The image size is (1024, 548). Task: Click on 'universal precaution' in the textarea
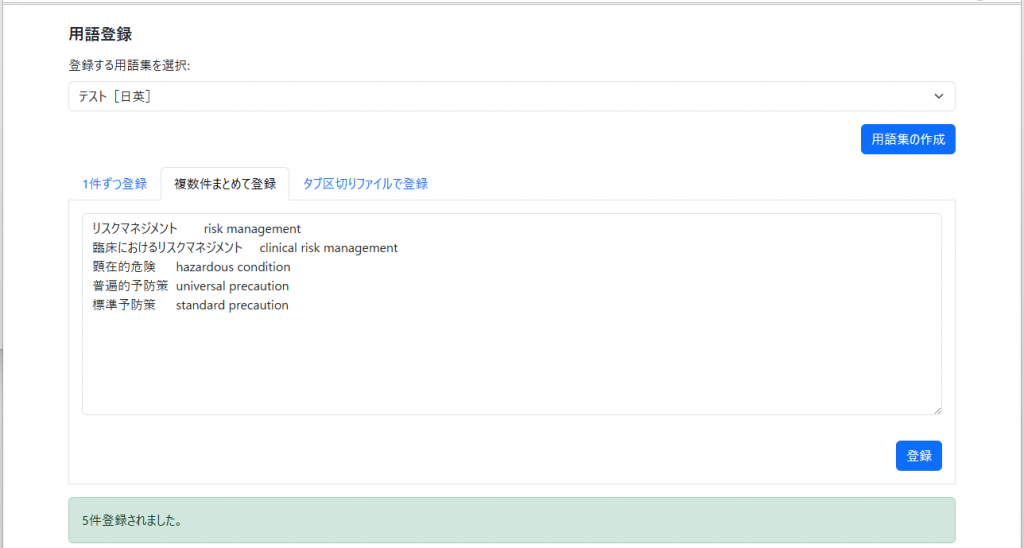232,286
